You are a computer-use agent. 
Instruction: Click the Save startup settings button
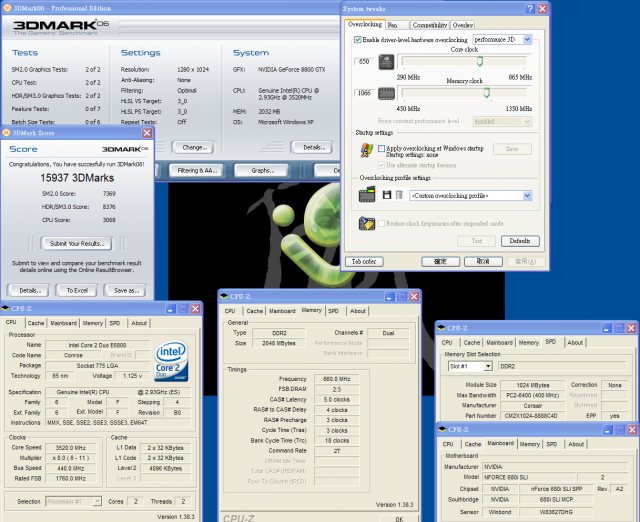tap(512, 149)
